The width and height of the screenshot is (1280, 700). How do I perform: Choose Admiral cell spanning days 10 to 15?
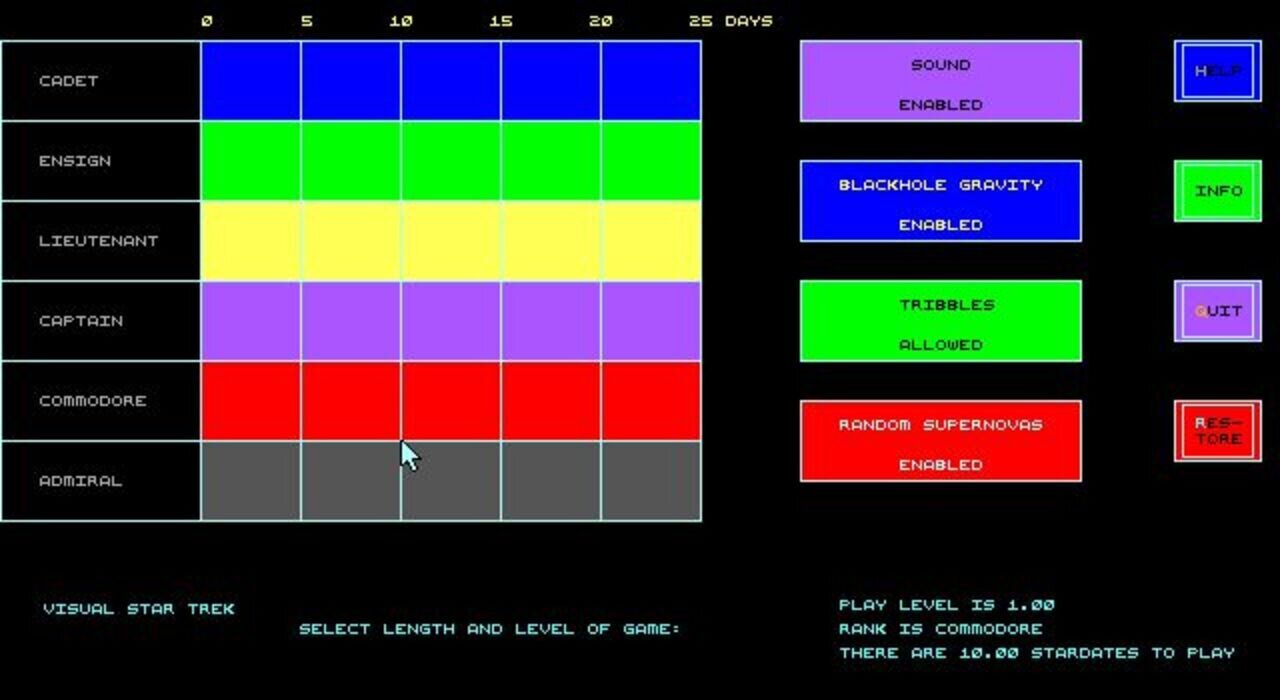coord(451,481)
